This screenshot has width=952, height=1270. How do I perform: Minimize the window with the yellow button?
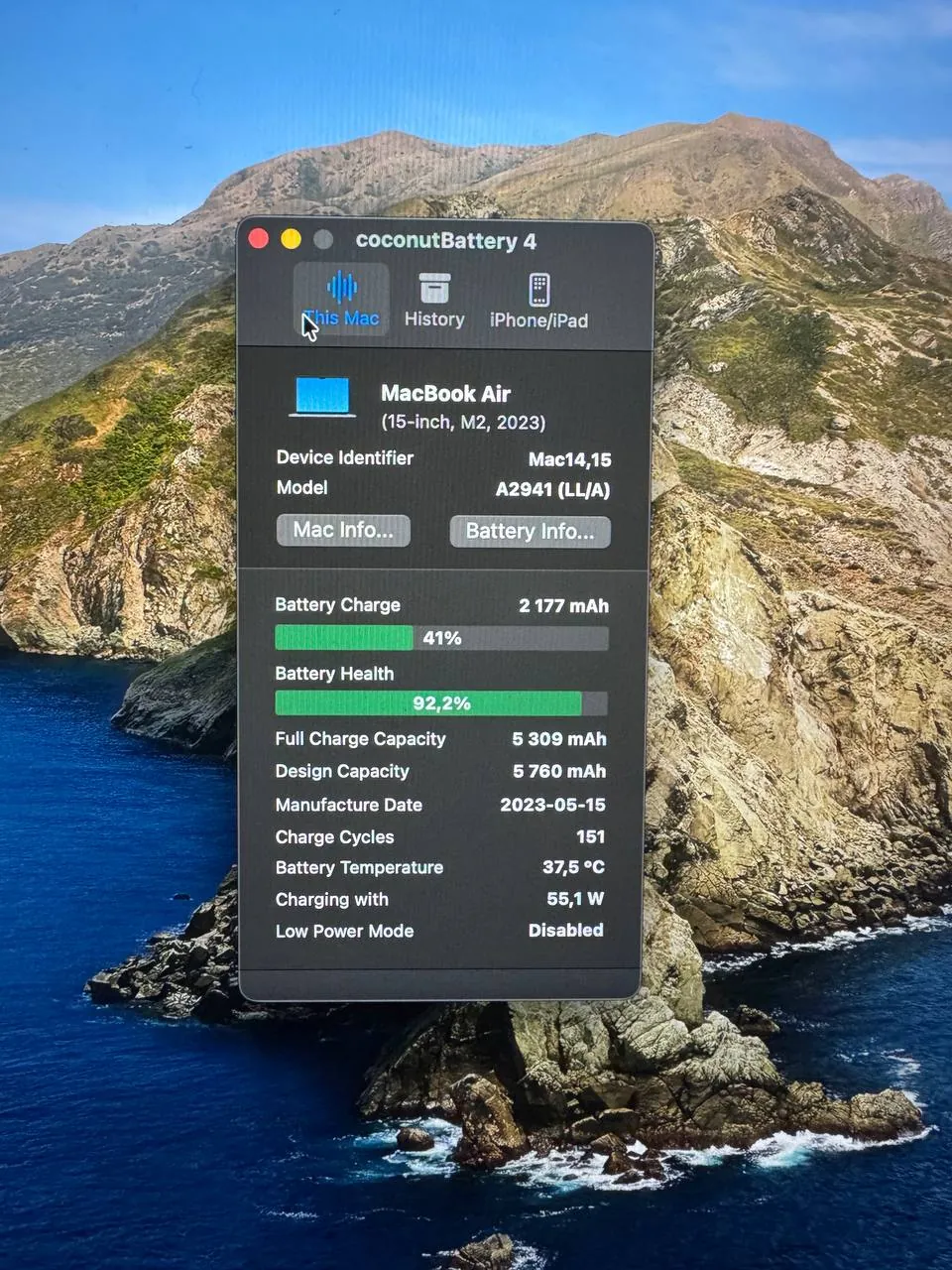[x=291, y=239]
